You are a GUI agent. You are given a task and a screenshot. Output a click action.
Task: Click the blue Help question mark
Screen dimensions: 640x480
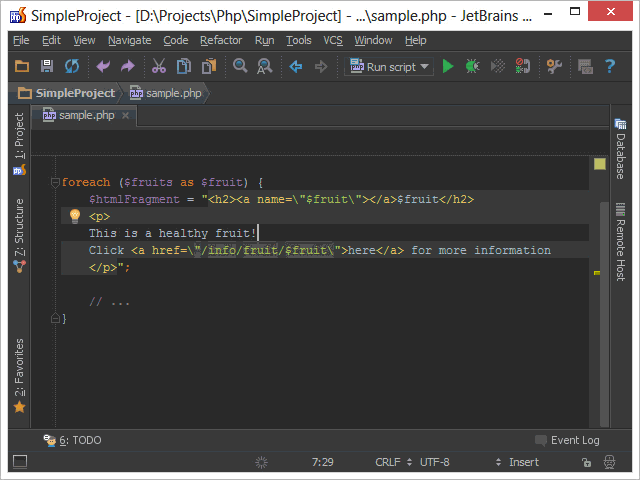tap(609, 67)
